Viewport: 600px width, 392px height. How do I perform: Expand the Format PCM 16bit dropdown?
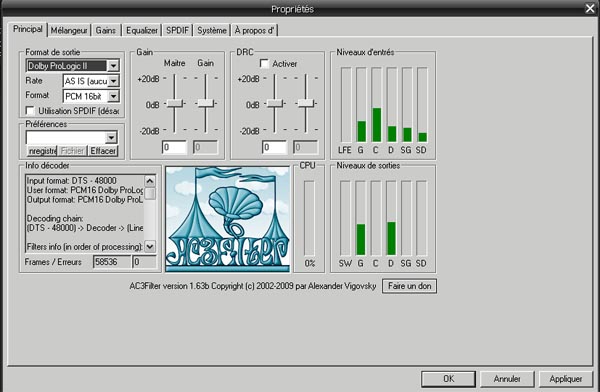[x=113, y=96]
